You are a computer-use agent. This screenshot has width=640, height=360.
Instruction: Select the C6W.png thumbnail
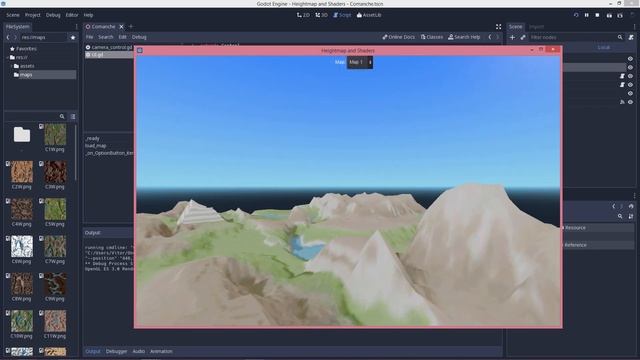pyautogui.click(x=22, y=247)
